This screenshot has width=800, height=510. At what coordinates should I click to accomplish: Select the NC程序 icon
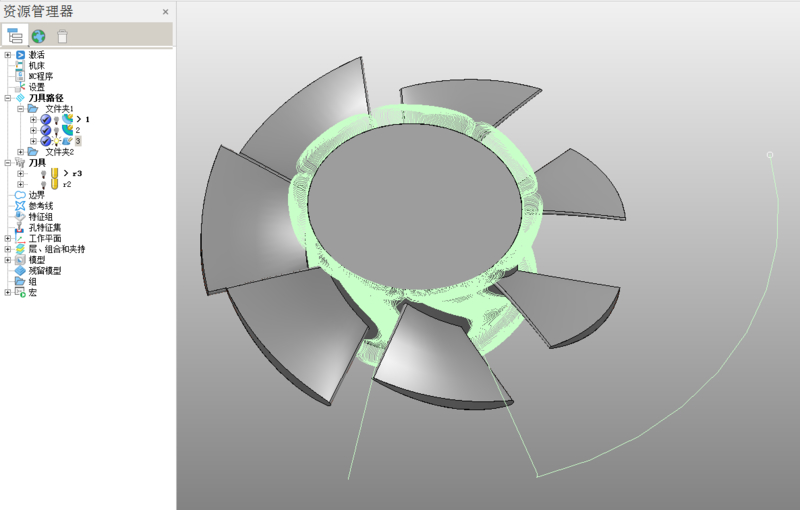[x=20, y=76]
